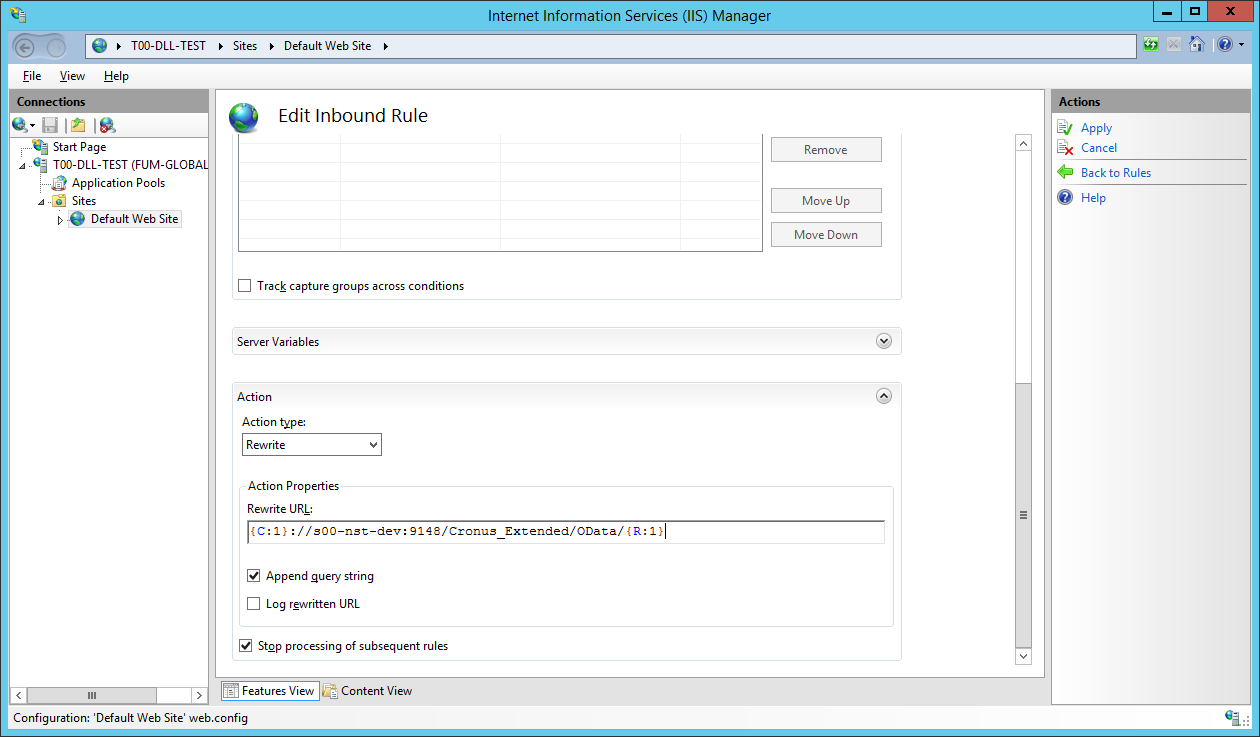The width and height of the screenshot is (1260, 737).
Task: Uncheck the Append query string checkbox
Action: click(x=254, y=576)
